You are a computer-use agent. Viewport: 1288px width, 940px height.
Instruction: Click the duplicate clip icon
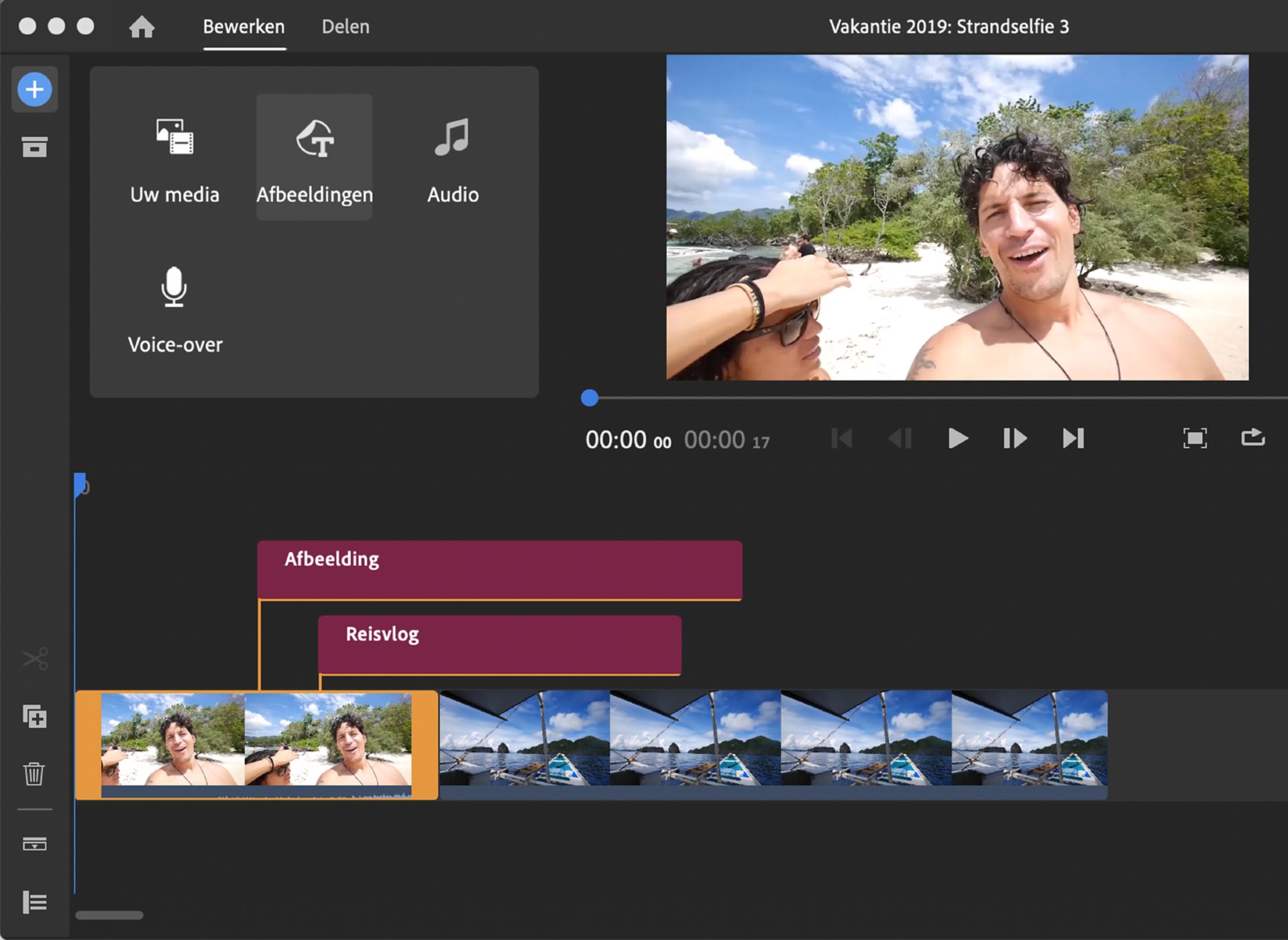(35, 717)
